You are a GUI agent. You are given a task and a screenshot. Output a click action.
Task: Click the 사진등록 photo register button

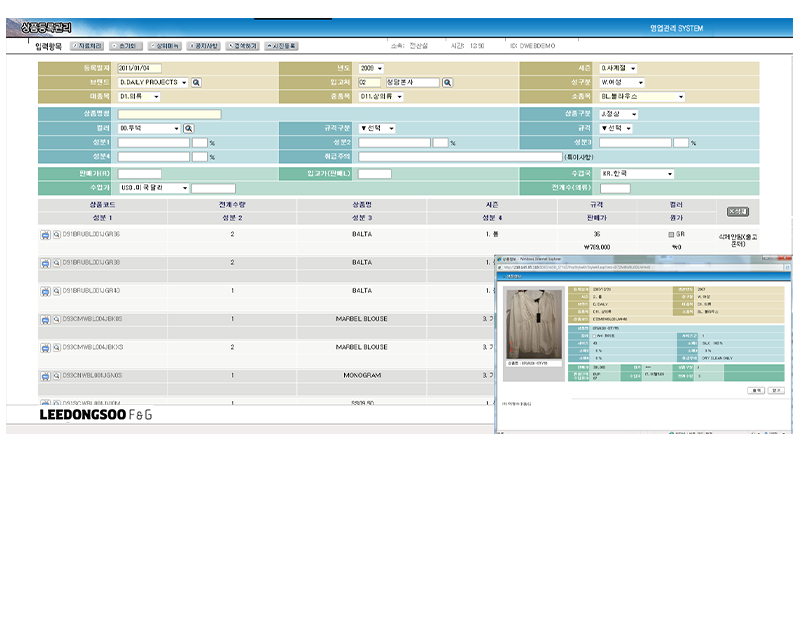click(281, 46)
